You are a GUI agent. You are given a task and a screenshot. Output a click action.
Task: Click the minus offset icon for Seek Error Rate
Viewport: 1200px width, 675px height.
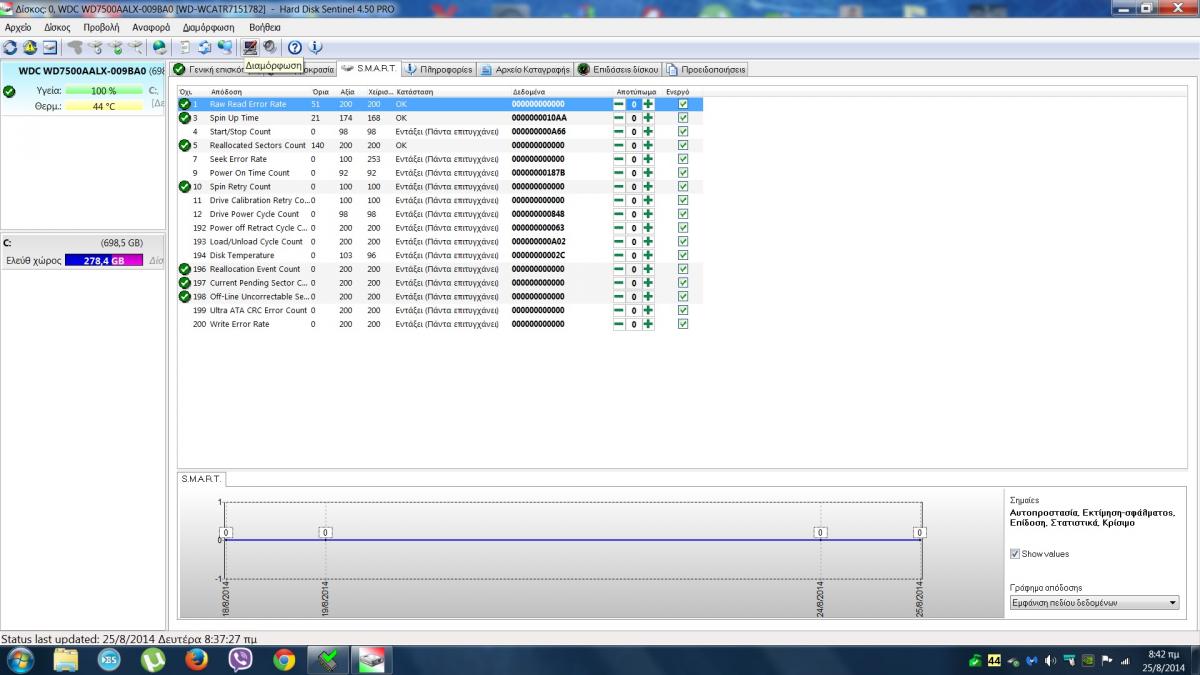[619, 159]
